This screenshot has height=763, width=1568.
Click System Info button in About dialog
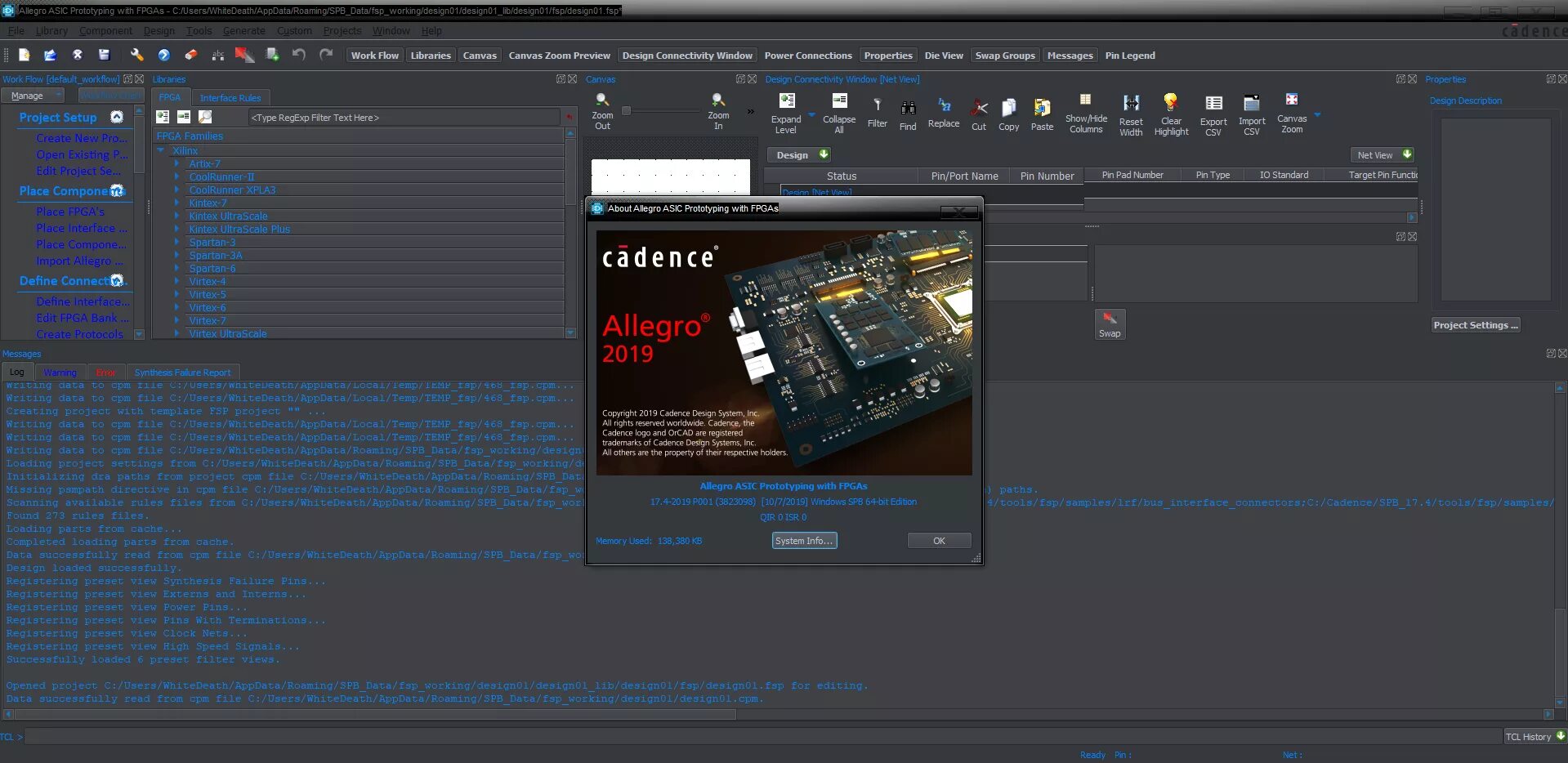(804, 540)
